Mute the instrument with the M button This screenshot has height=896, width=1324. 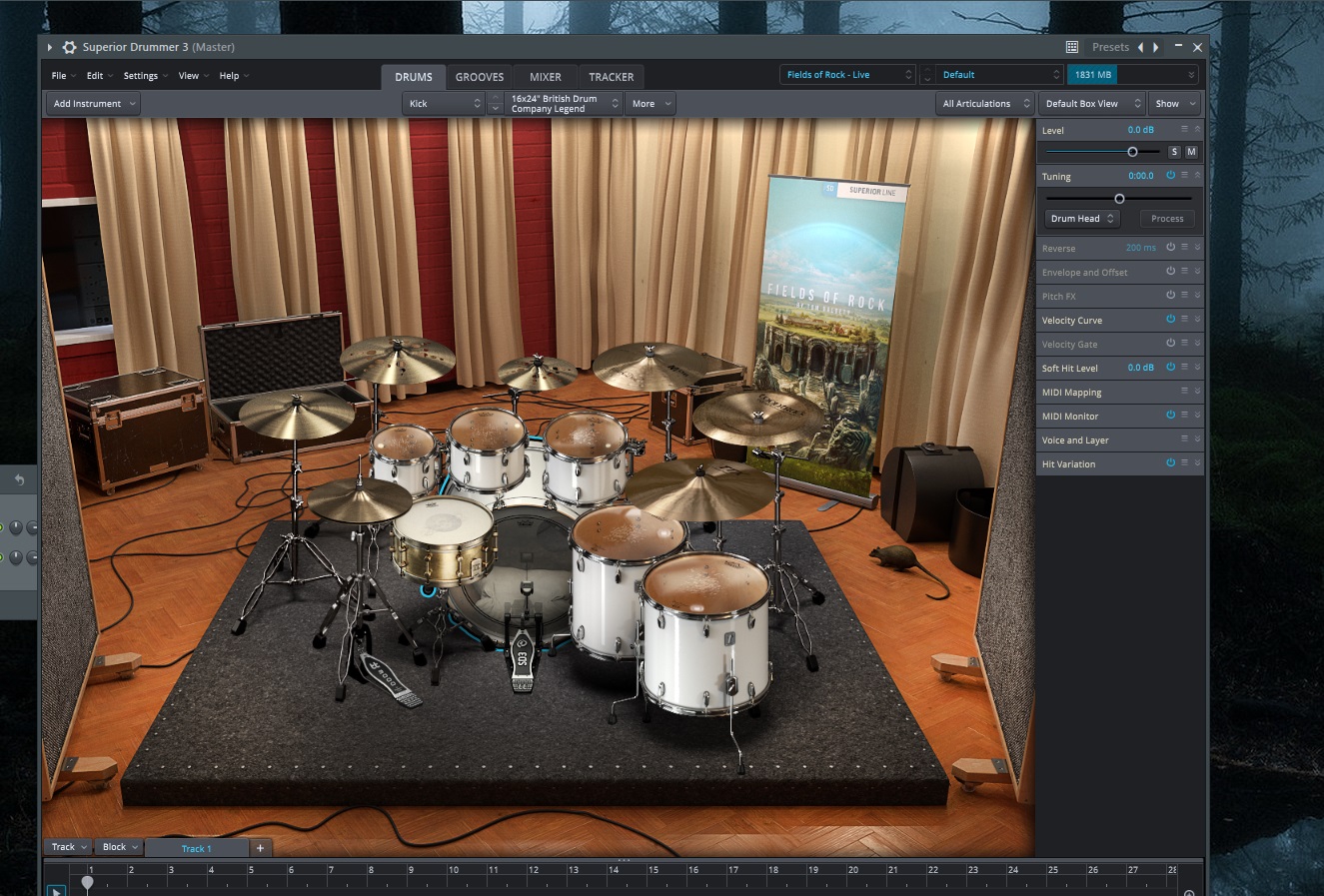(x=1191, y=152)
